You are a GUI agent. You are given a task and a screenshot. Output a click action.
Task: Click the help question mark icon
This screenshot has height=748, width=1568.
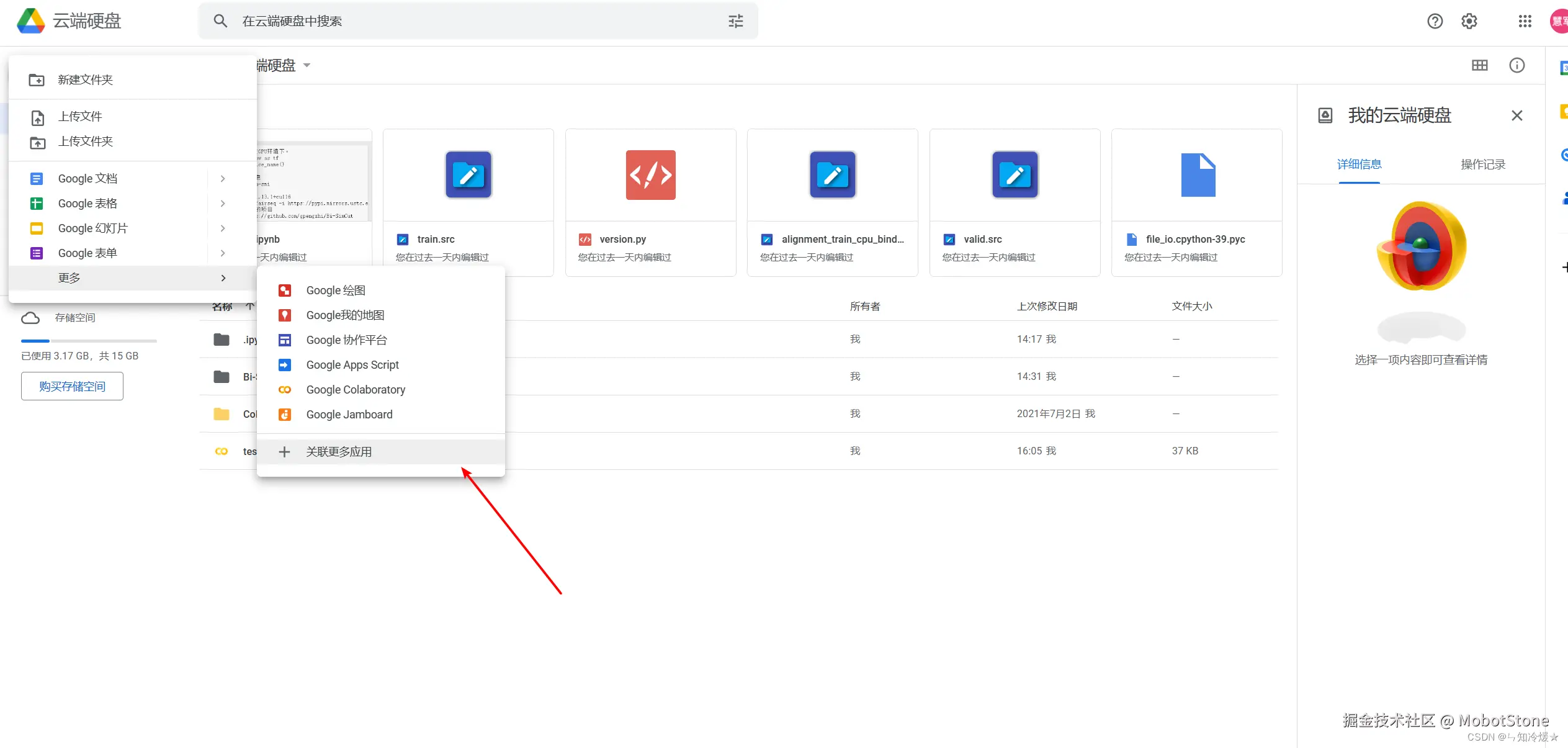tap(1435, 22)
